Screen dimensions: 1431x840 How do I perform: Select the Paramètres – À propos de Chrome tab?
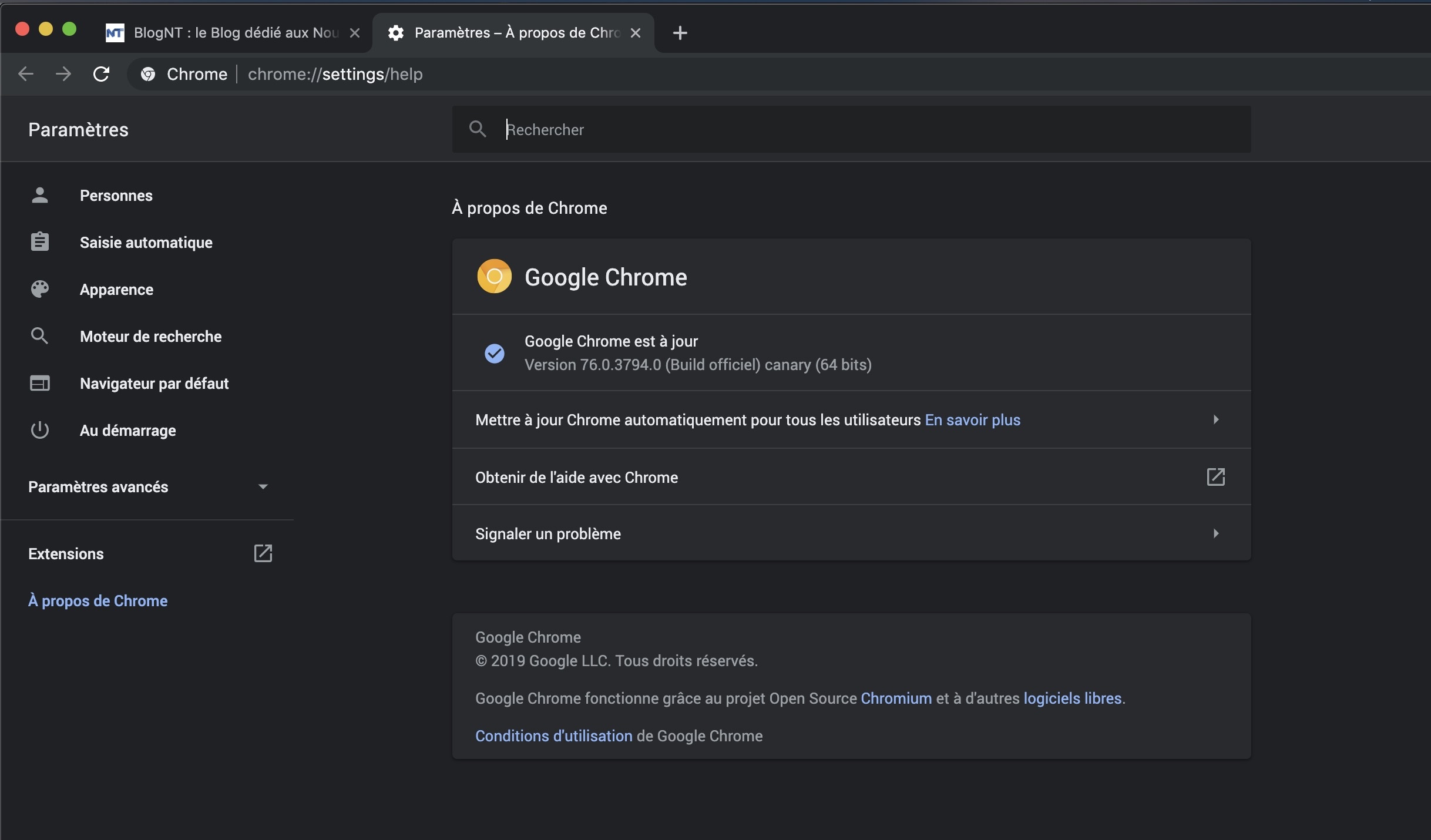pos(515,33)
